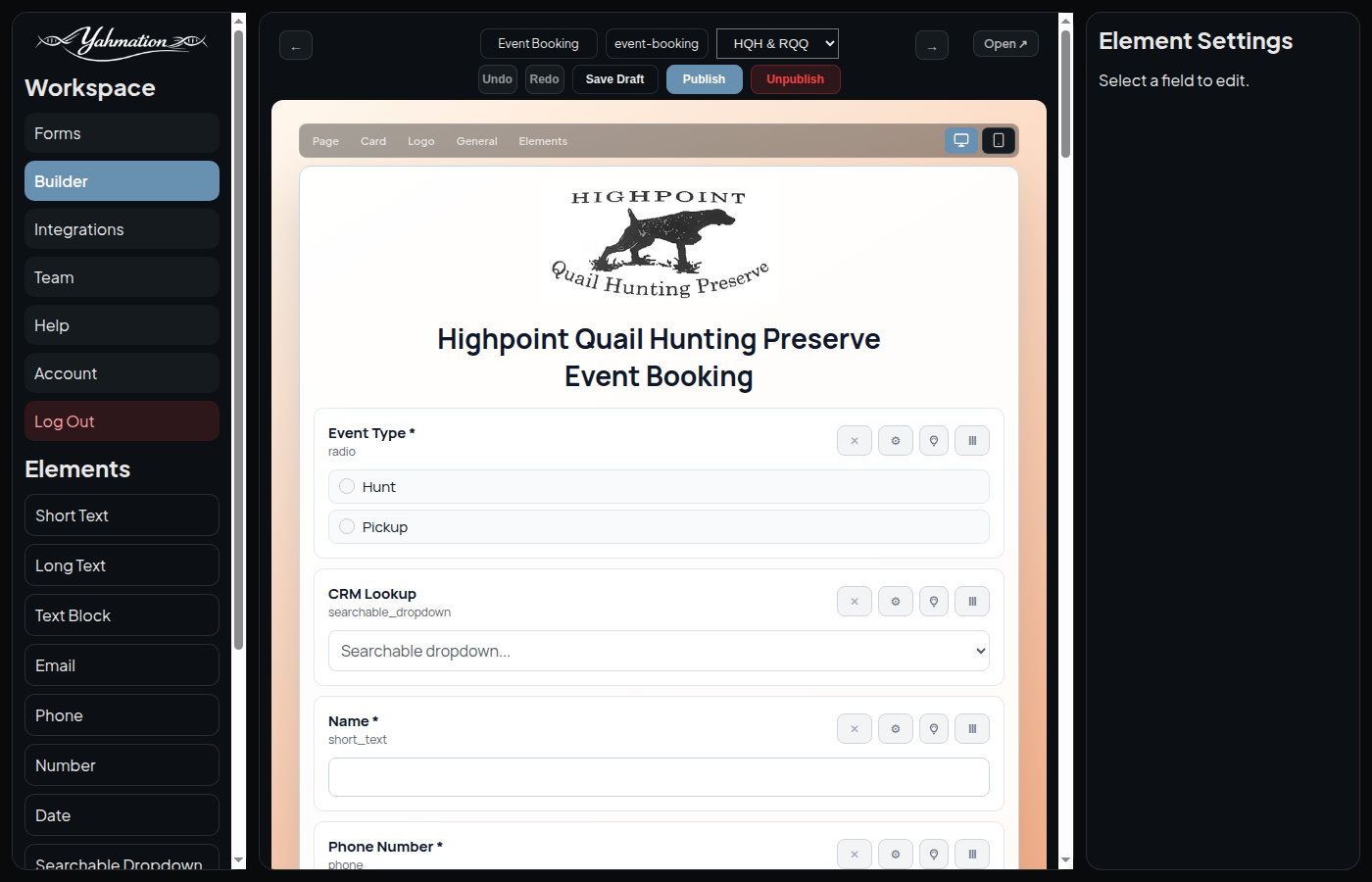The width and height of the screenshot is (1372, 882).
Task: Click the three-bars icon on the Name field
Action: click(972, 729)
